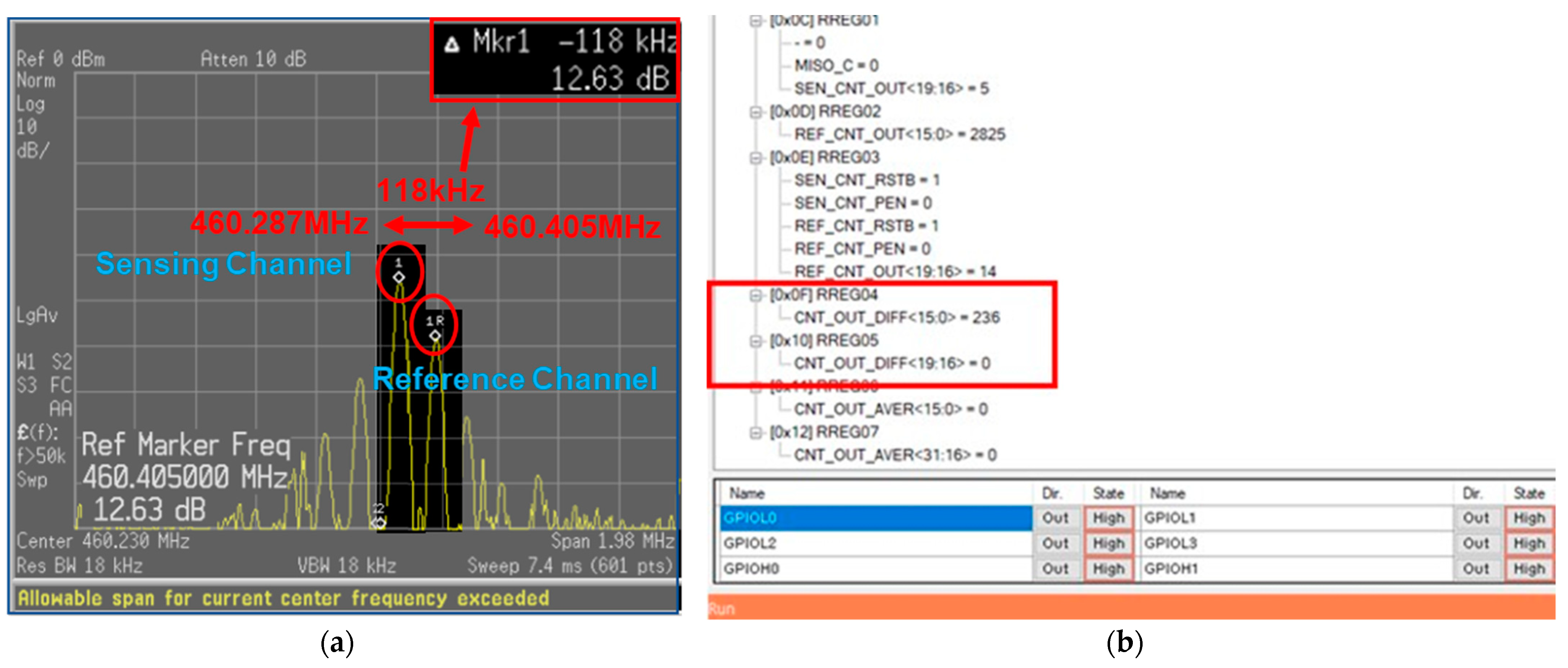Click the 1R reference marker diamond
This screenshot has width=1568, height=668.
pyautogui.click(x=434, y=336)
